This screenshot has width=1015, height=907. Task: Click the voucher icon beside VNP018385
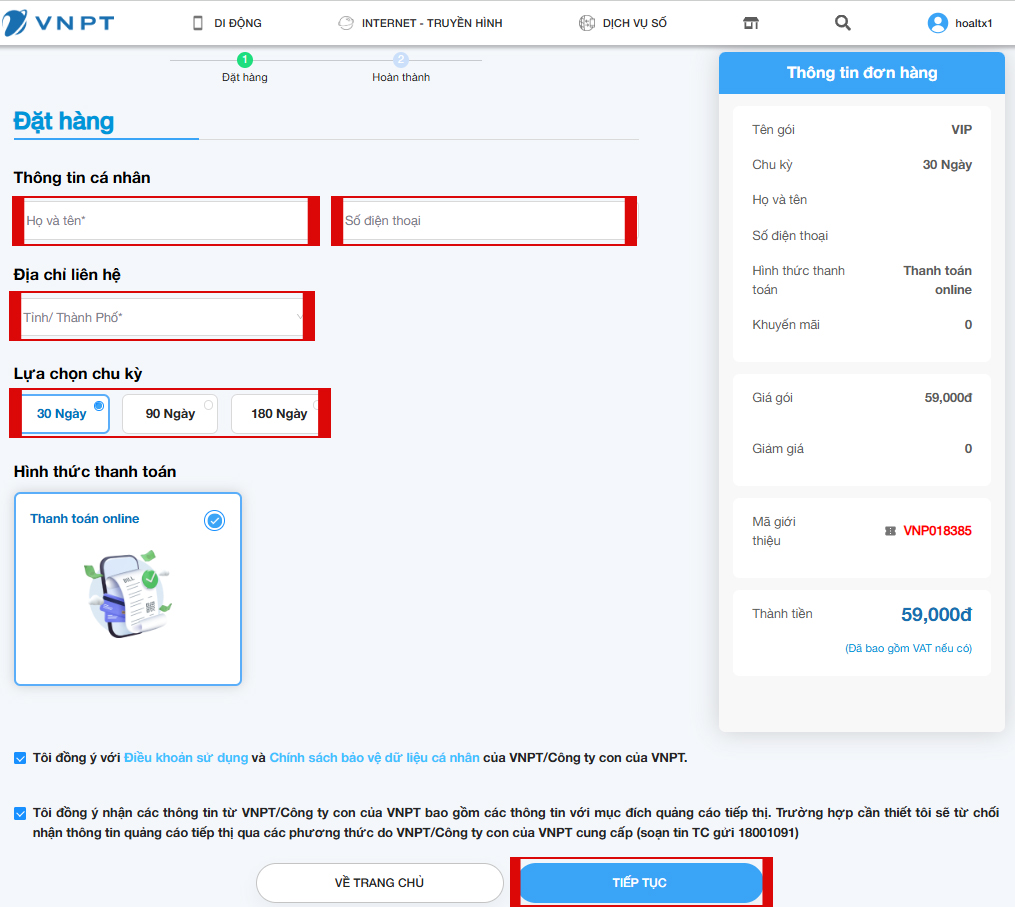(890, 531)
